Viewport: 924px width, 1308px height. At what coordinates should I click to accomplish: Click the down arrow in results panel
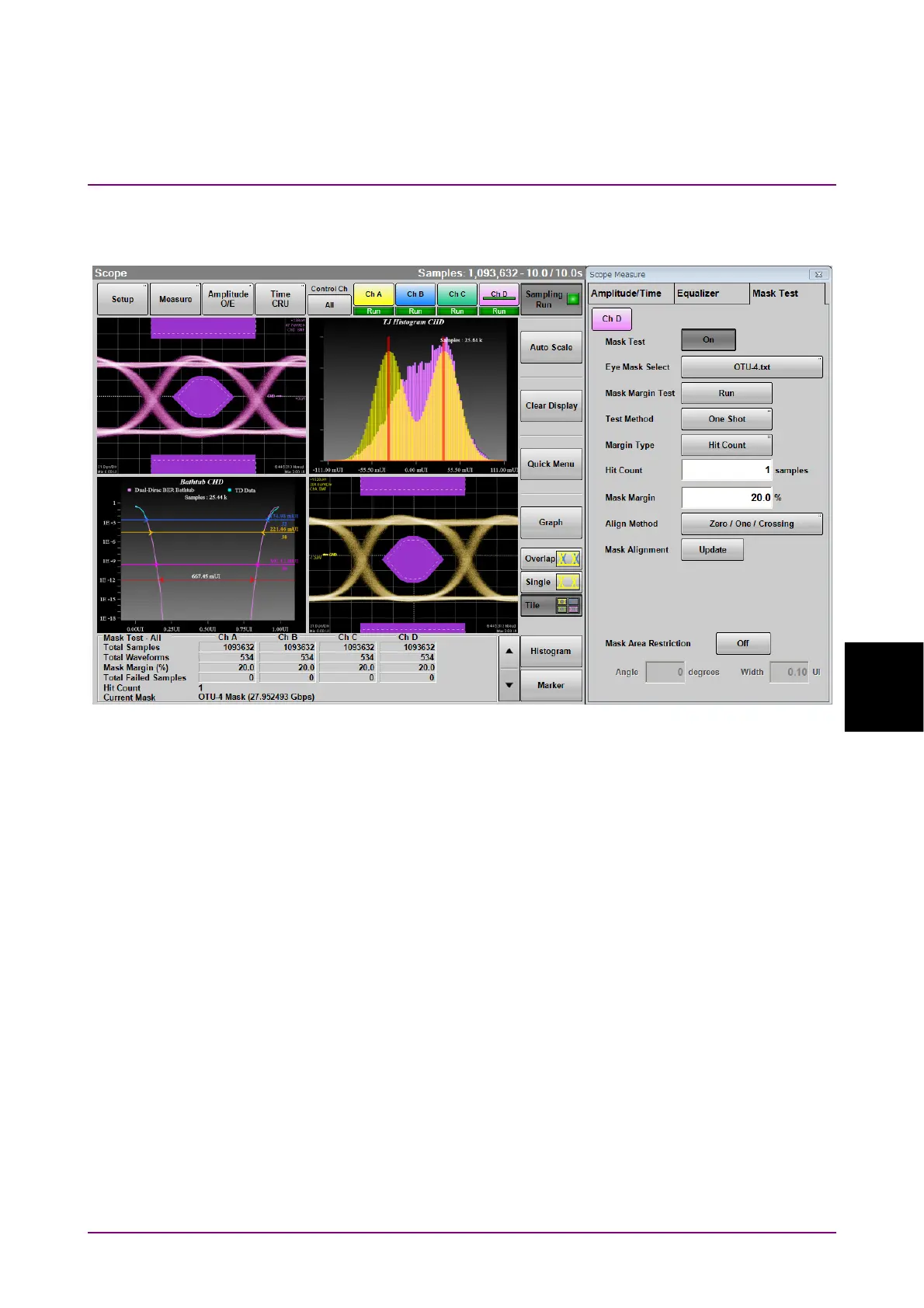(509, 685)
